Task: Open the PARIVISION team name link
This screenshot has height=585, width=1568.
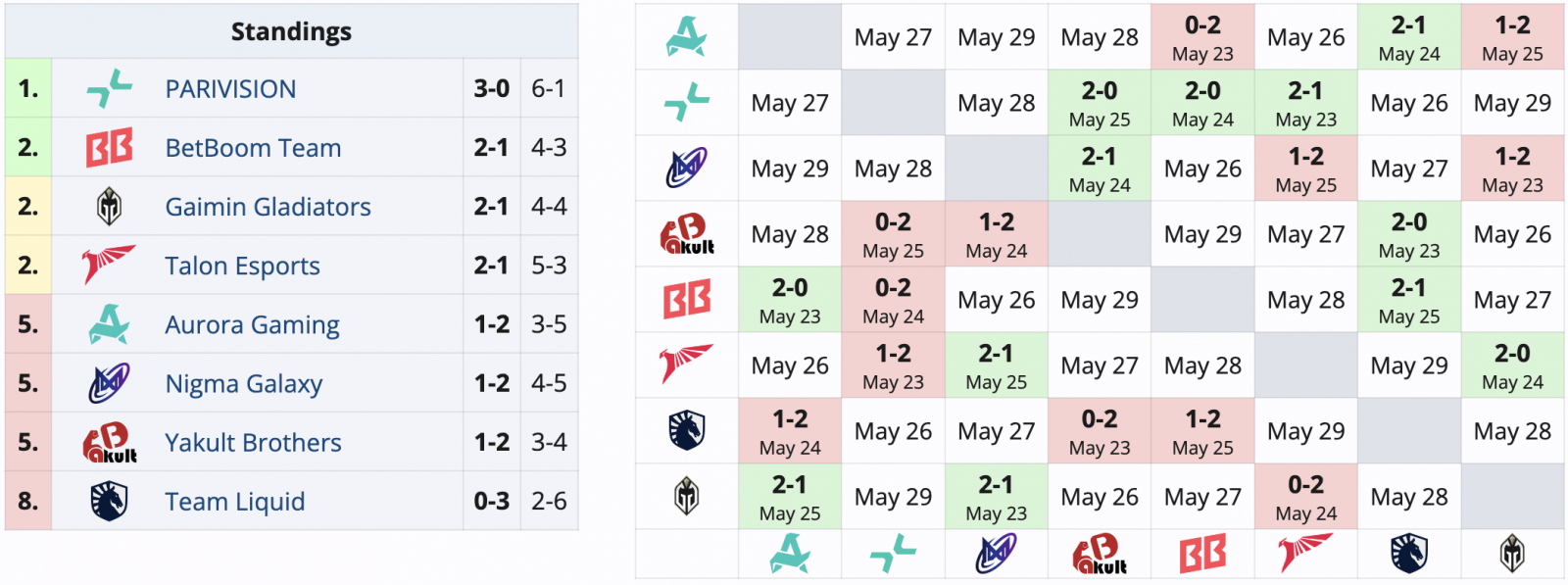Action: click(230, 89)
